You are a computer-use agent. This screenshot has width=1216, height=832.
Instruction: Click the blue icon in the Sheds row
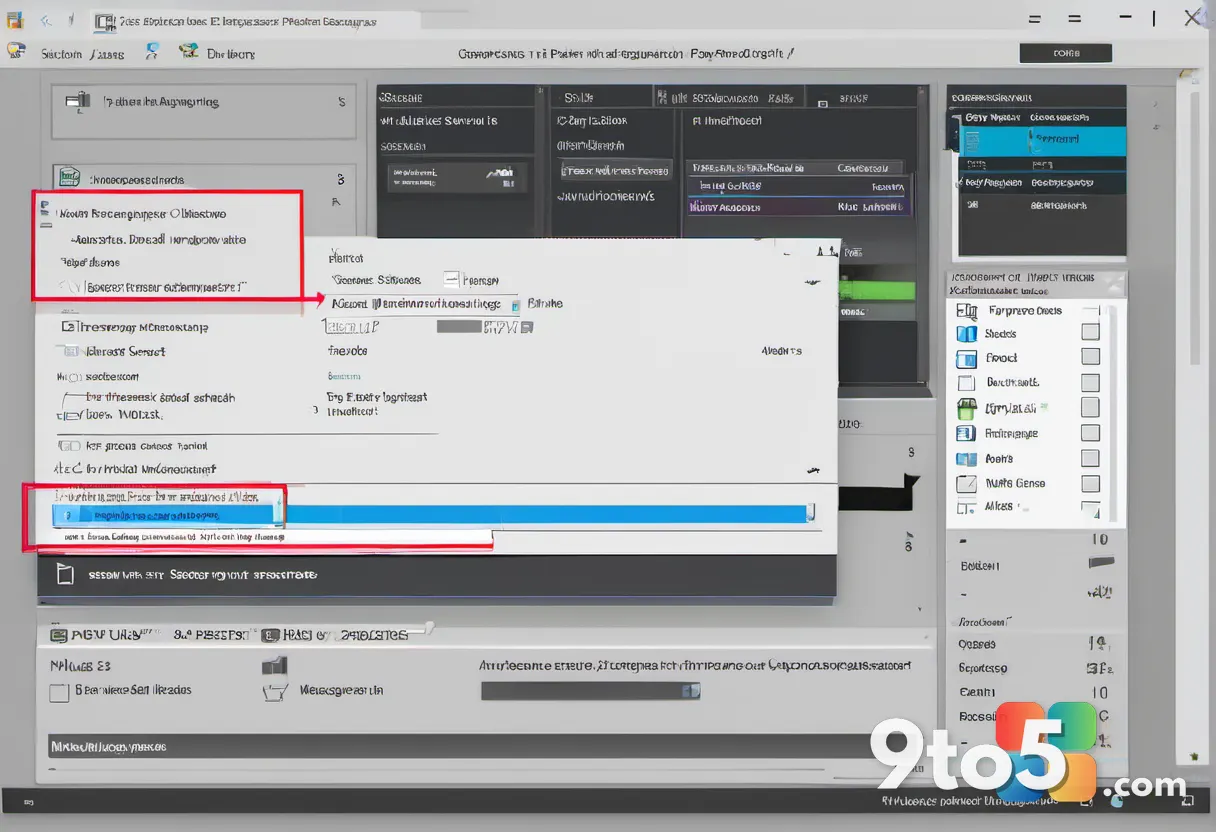click(x=966, y=334)
